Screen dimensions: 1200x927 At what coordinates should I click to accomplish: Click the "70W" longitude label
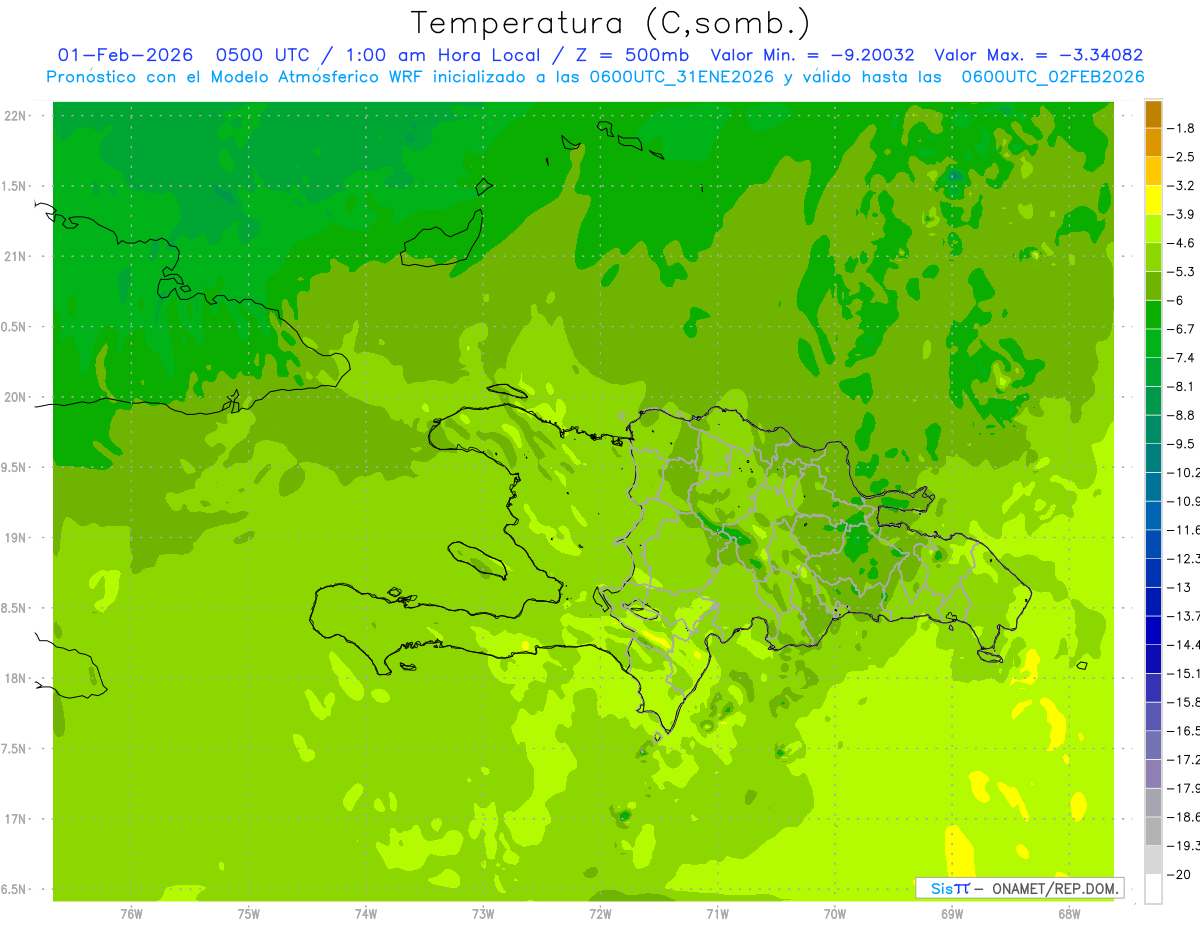[835, 913]
